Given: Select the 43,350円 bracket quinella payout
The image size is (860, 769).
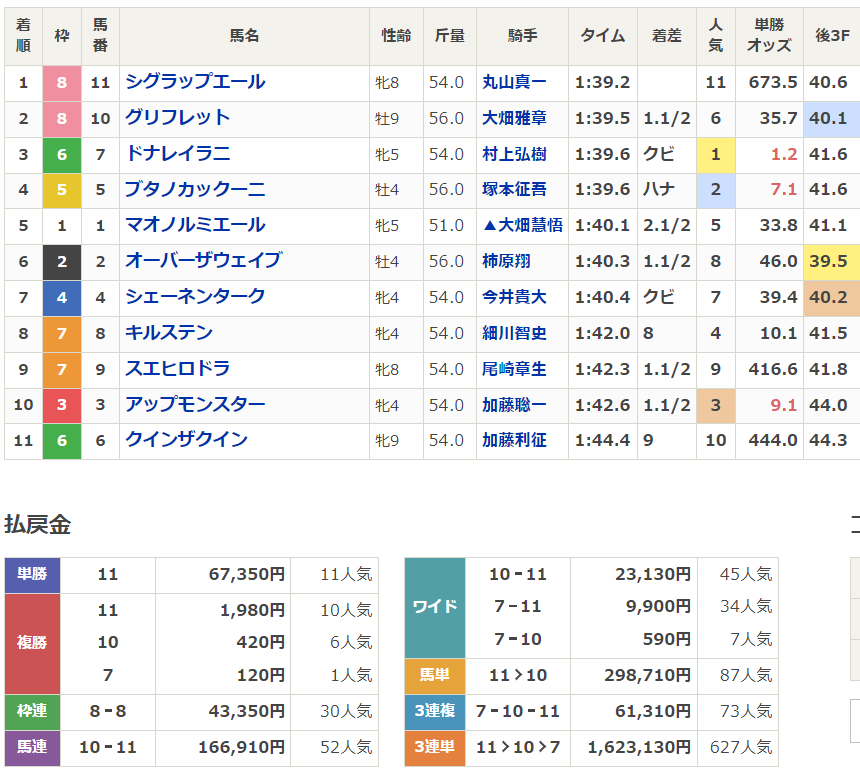Looking at the screenshot, I should click(246, 711).
